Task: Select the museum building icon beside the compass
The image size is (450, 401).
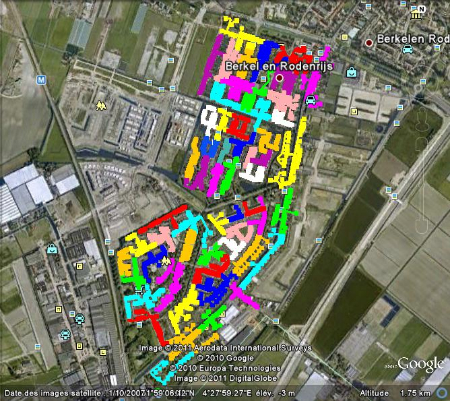Action: click(416, 15)
